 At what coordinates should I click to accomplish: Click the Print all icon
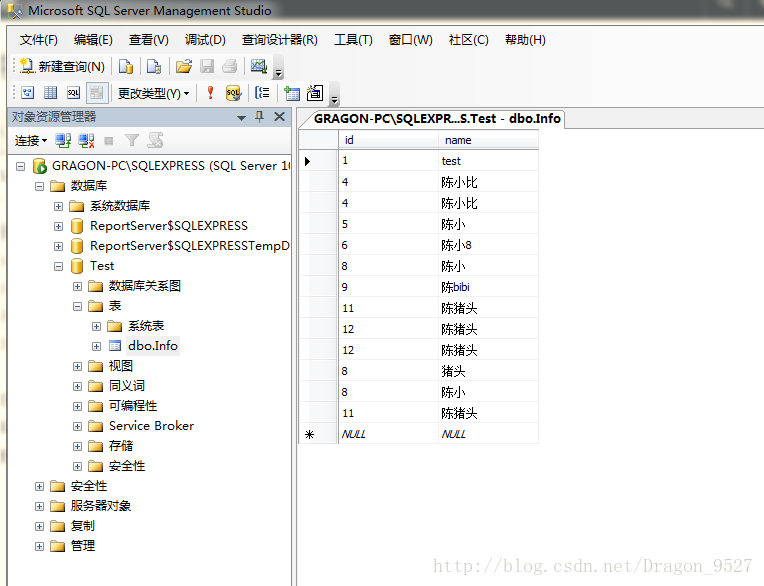[229, 66]
